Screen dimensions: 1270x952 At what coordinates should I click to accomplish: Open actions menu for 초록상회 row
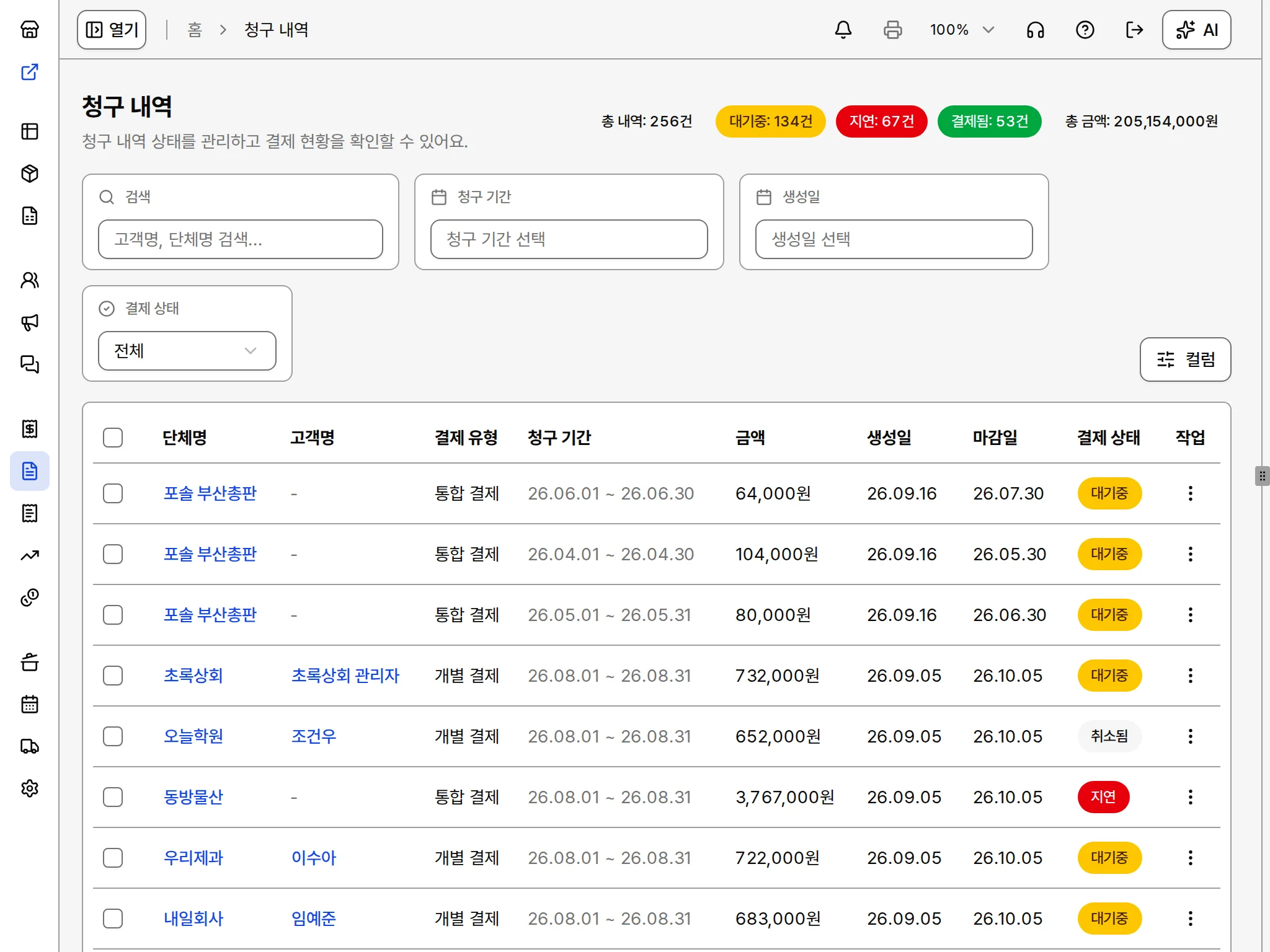[x=1191, y=676]
